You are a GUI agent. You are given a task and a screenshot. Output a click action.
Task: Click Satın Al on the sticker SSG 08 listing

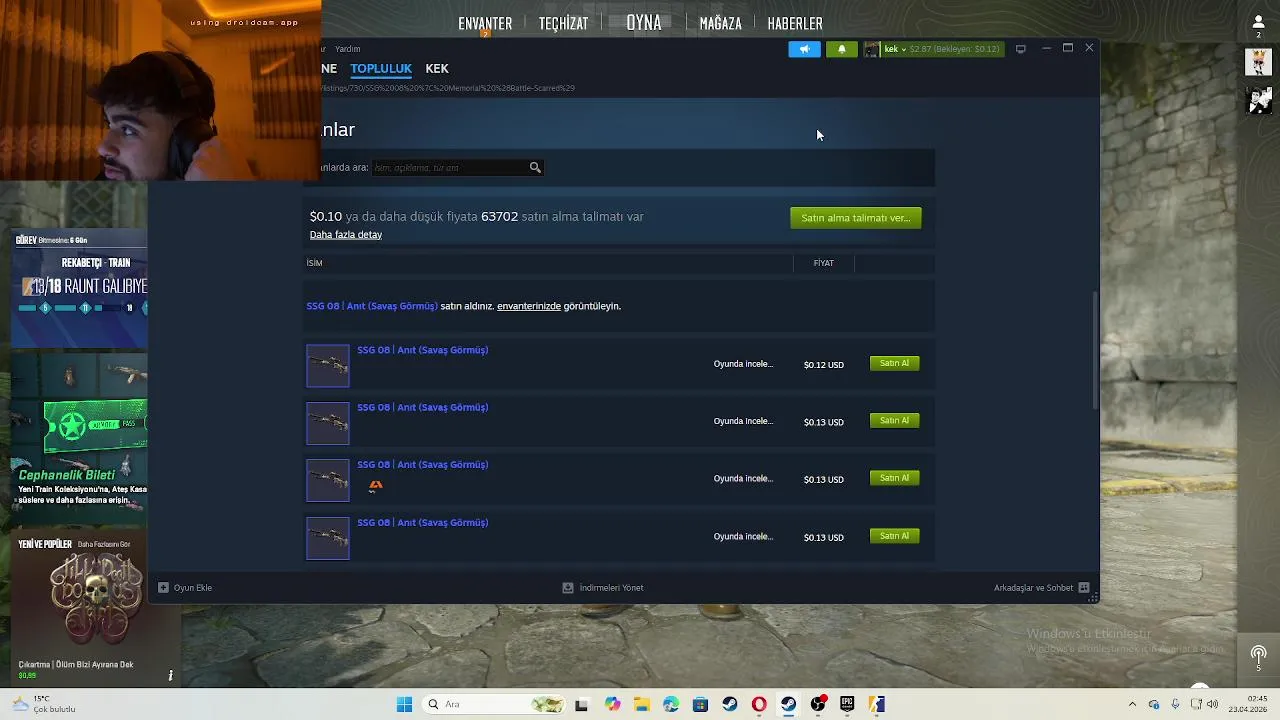[894, 478]
